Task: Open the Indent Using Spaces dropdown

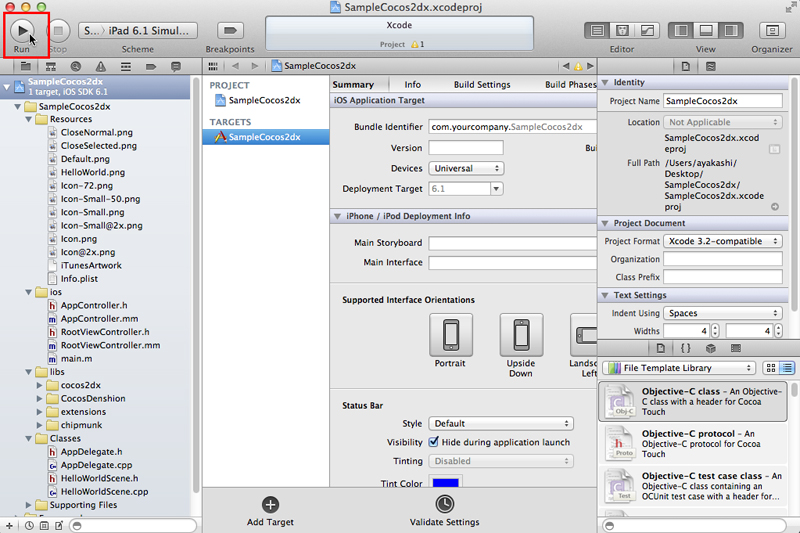Action: point(722,313)
